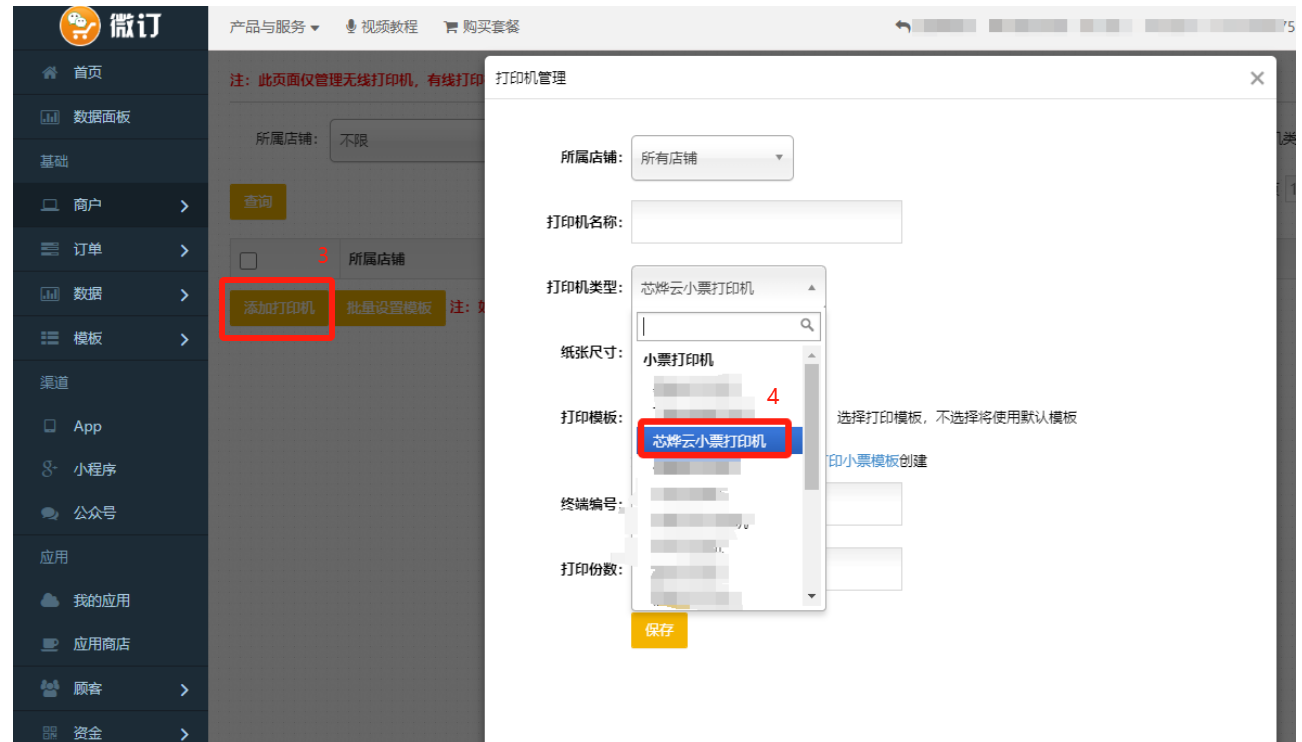Viewport: 1302px width, 742px height.
Task: Click the magnifier icon in printer type search
Action: coord(807,325)
